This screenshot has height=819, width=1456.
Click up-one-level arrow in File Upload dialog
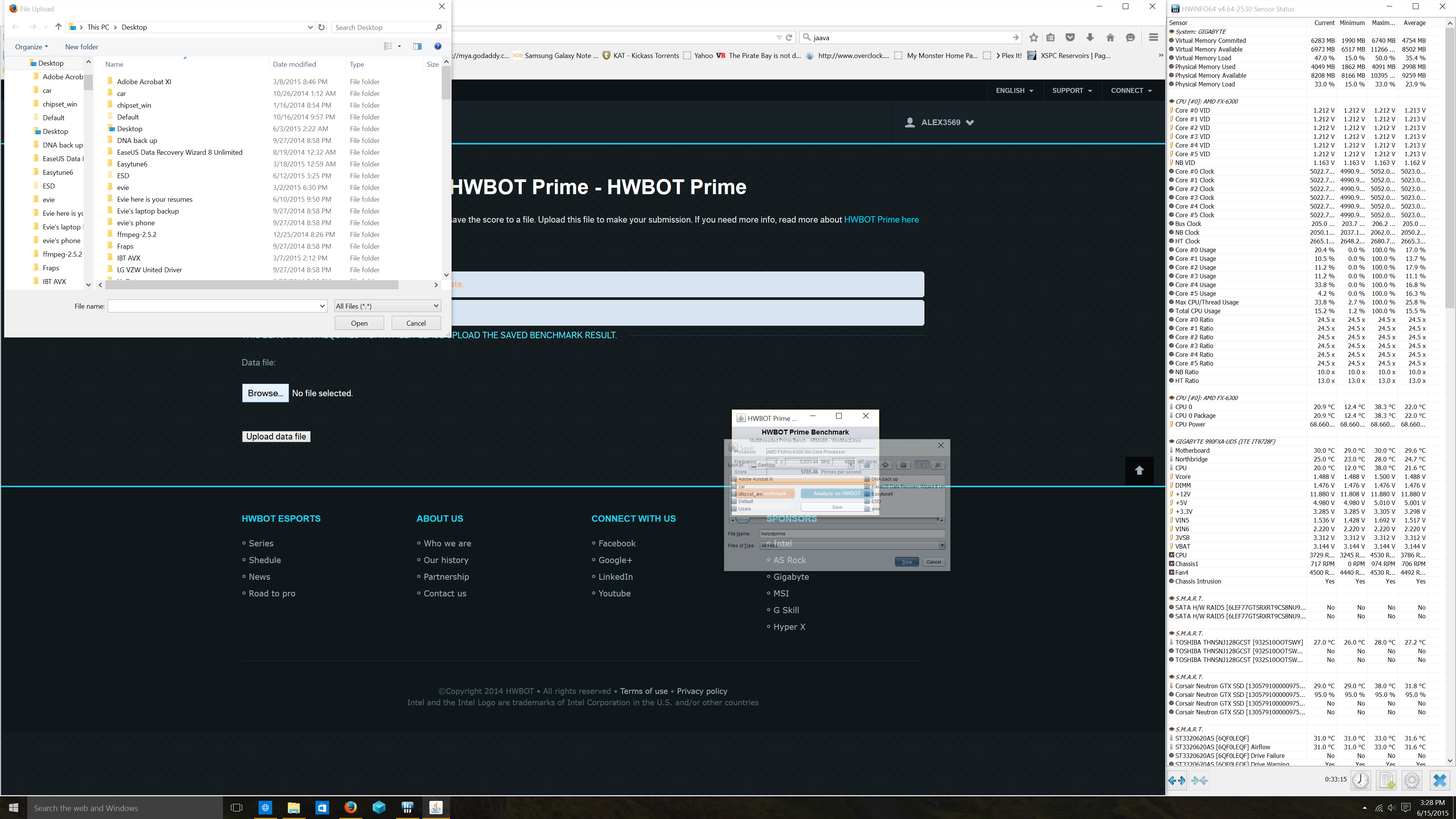coord(58,27)
